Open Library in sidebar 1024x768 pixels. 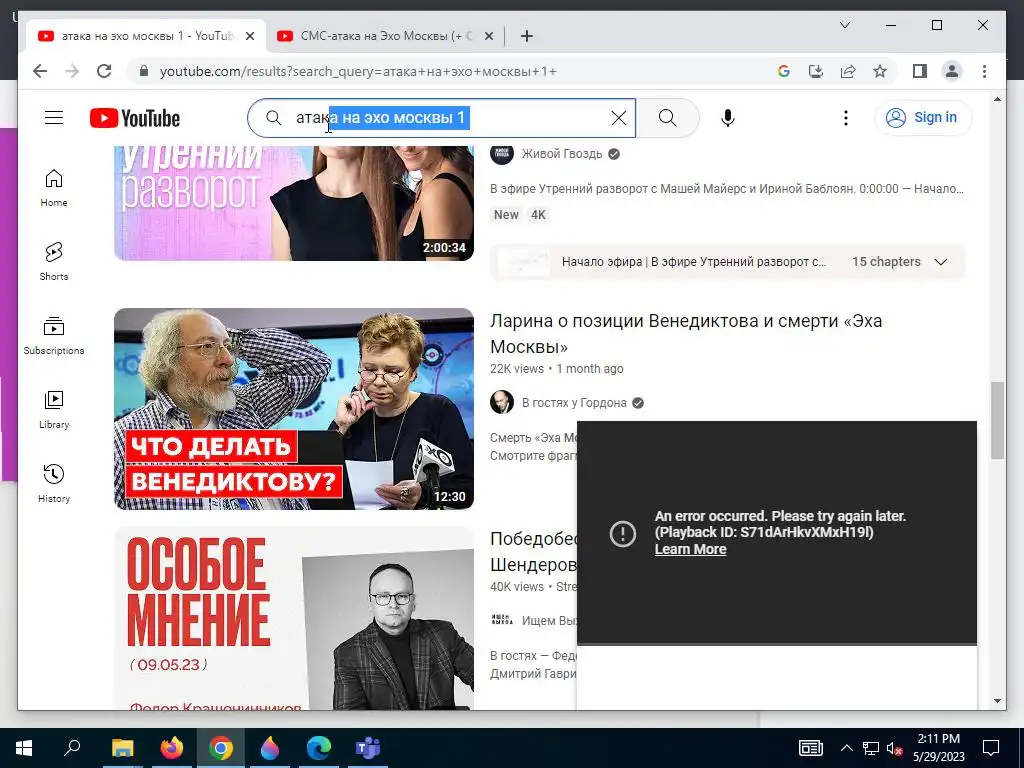coord(54,410)
